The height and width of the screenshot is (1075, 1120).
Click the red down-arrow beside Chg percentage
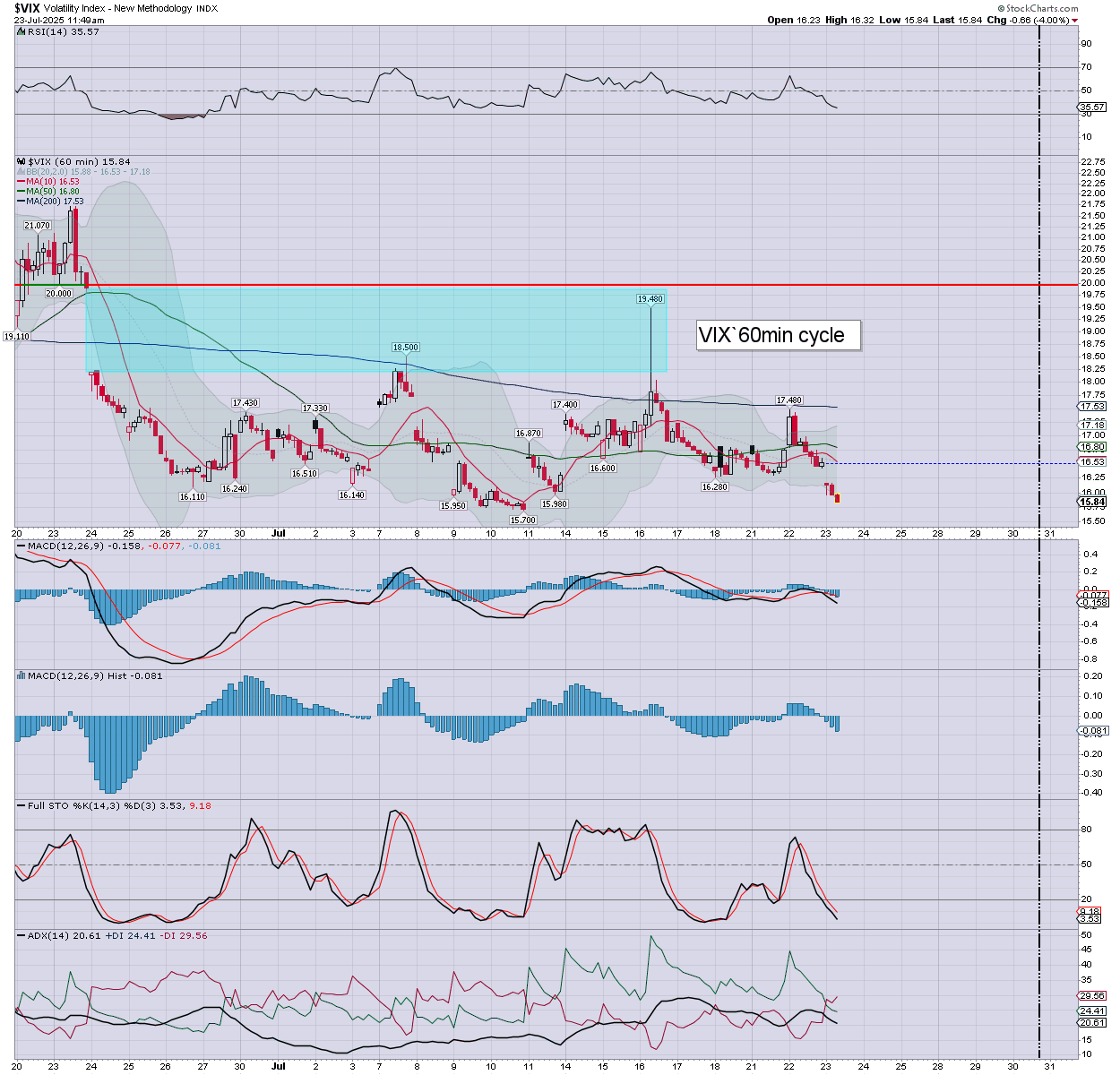point(1074,21)
